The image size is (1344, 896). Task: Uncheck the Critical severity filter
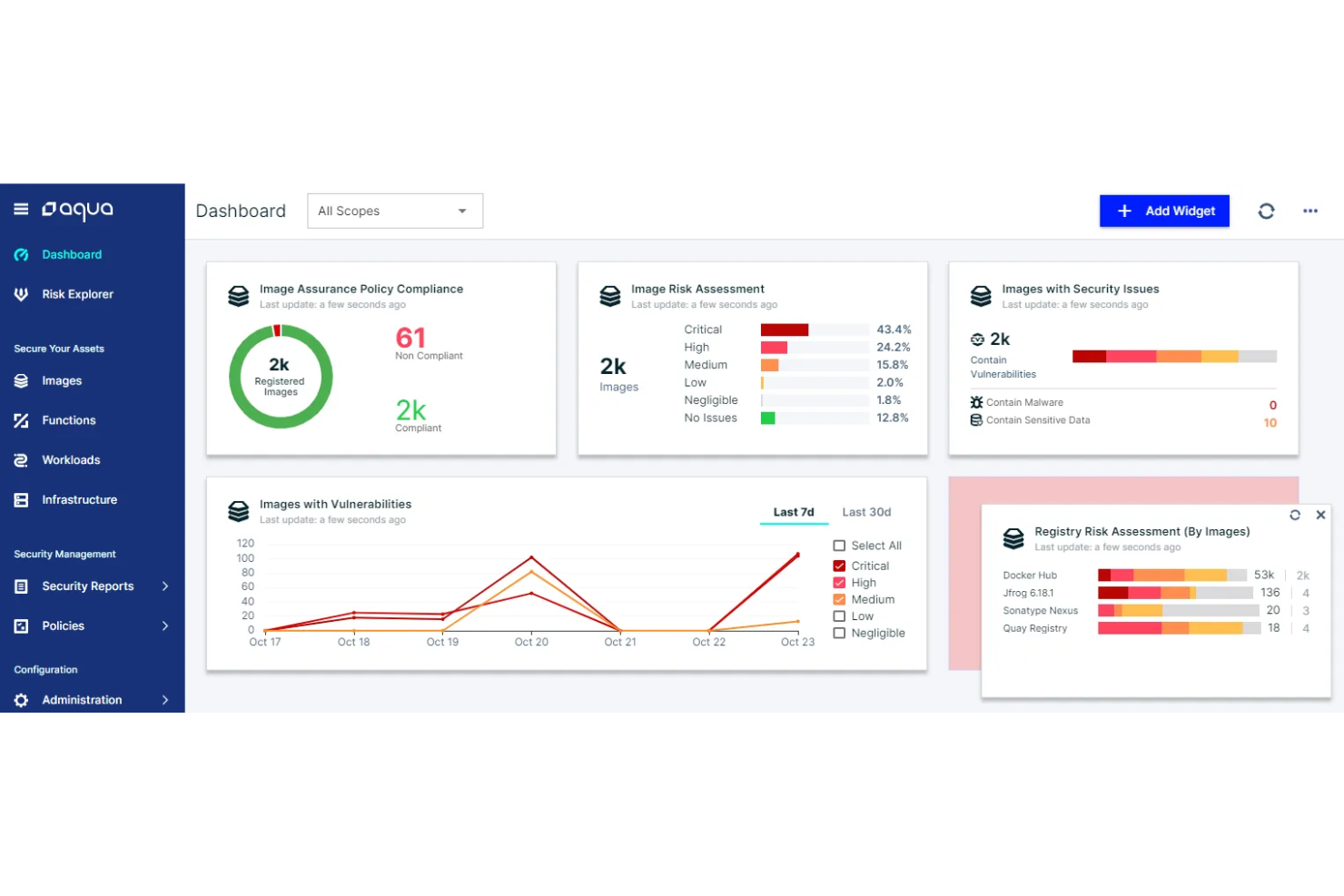point(839,565)
